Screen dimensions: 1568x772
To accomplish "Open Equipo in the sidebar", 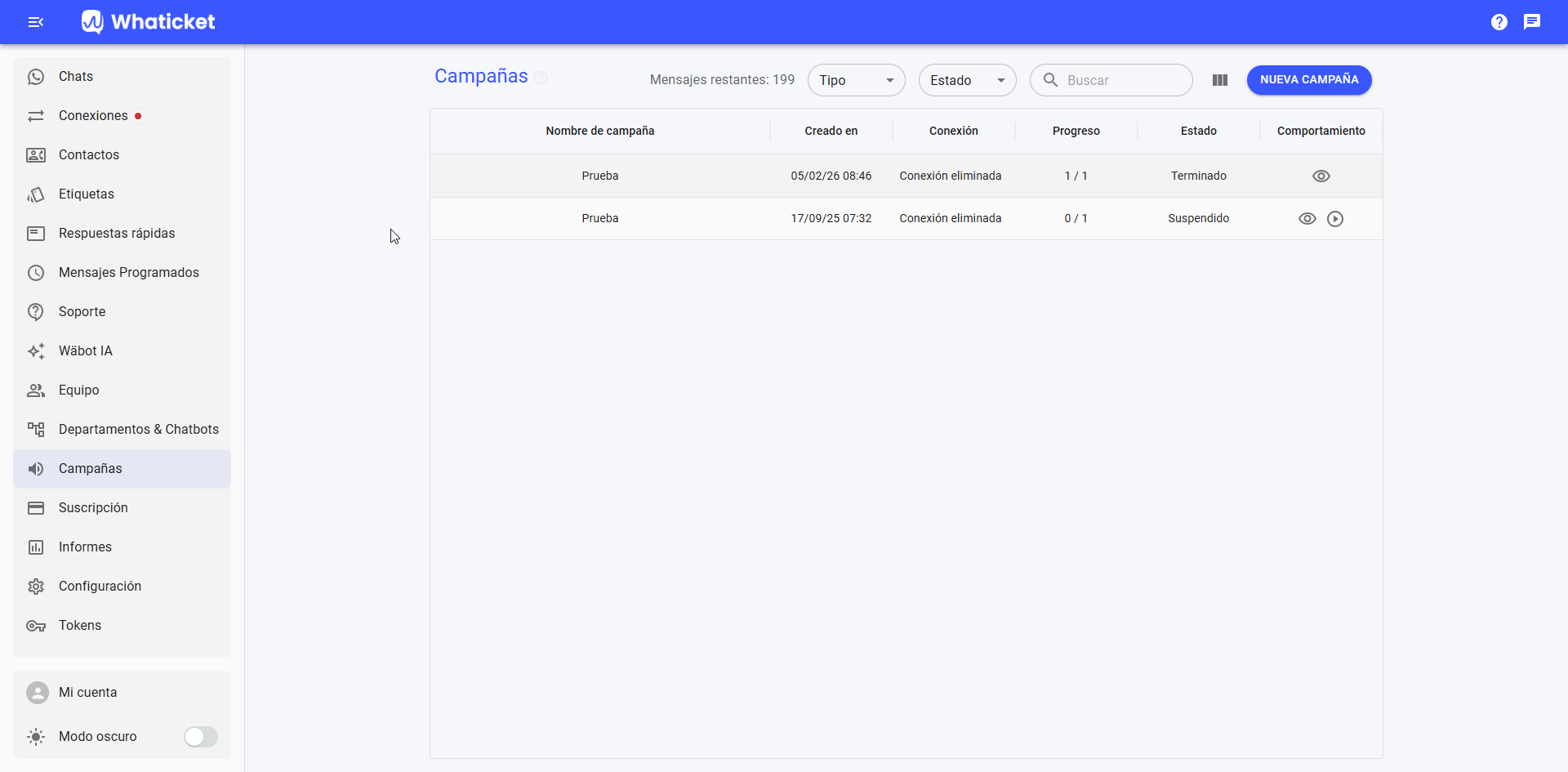I will (122, 390).
